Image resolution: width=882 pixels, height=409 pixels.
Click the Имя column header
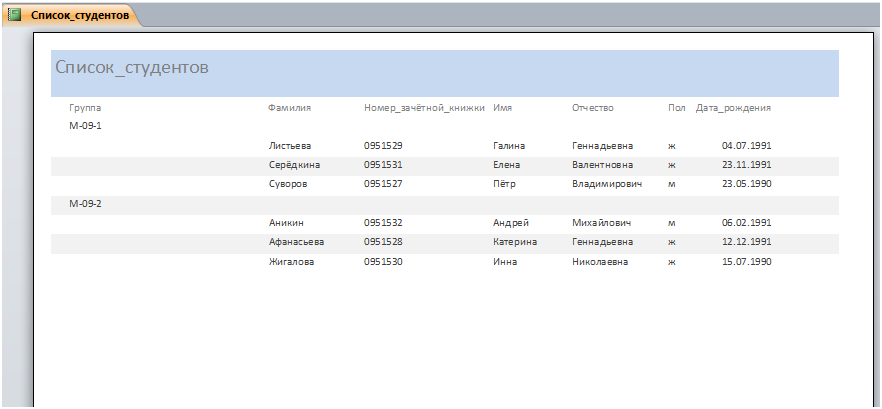(x=502, y=107)
